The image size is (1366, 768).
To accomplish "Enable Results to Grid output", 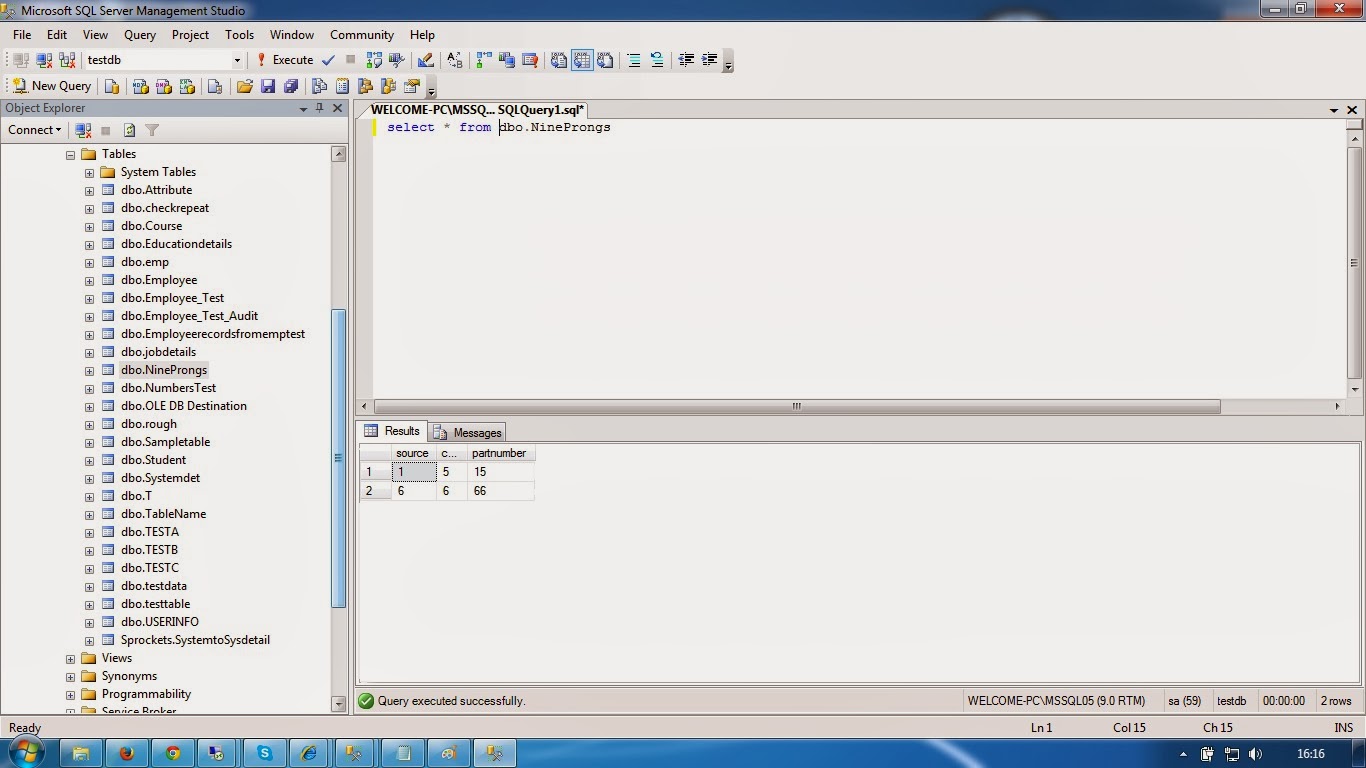I will tap(583, 60).
